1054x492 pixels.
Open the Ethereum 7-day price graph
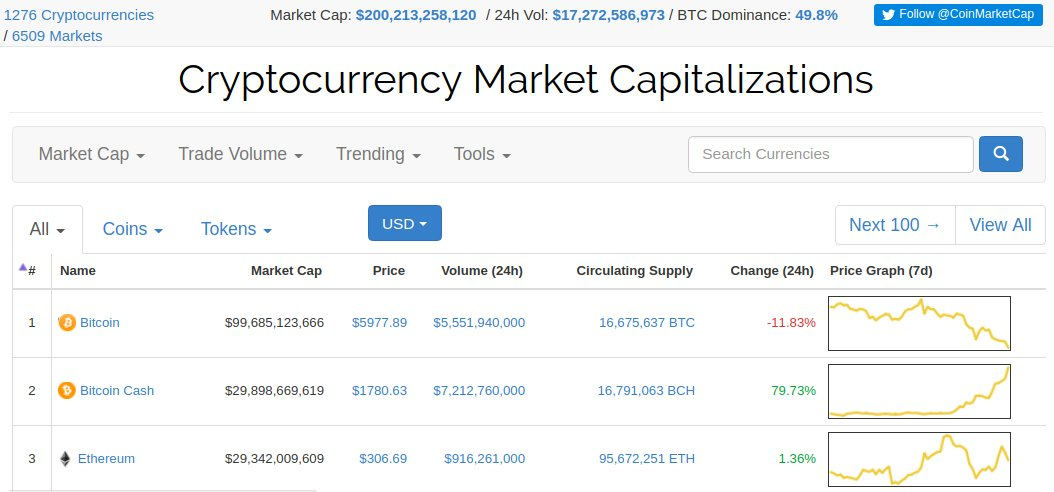tap(920, 459)
